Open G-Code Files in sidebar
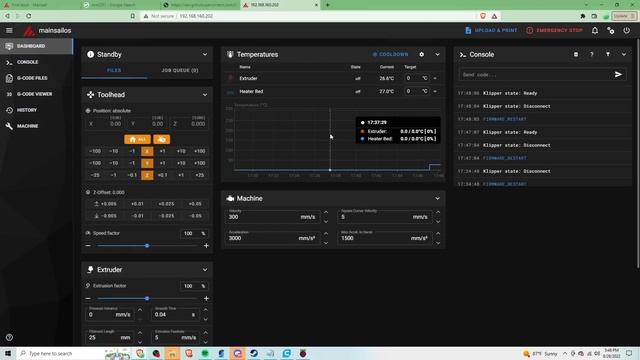This screenshot has width=640, height=360. (x=36, y=78)
